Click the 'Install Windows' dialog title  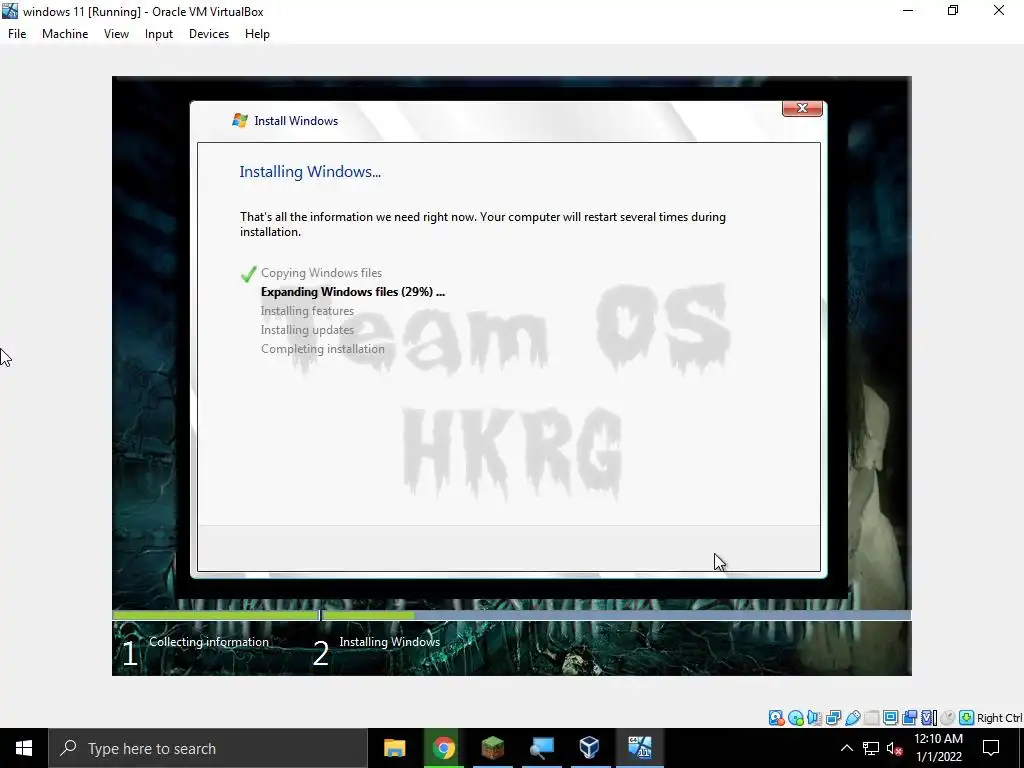point(296,121)
